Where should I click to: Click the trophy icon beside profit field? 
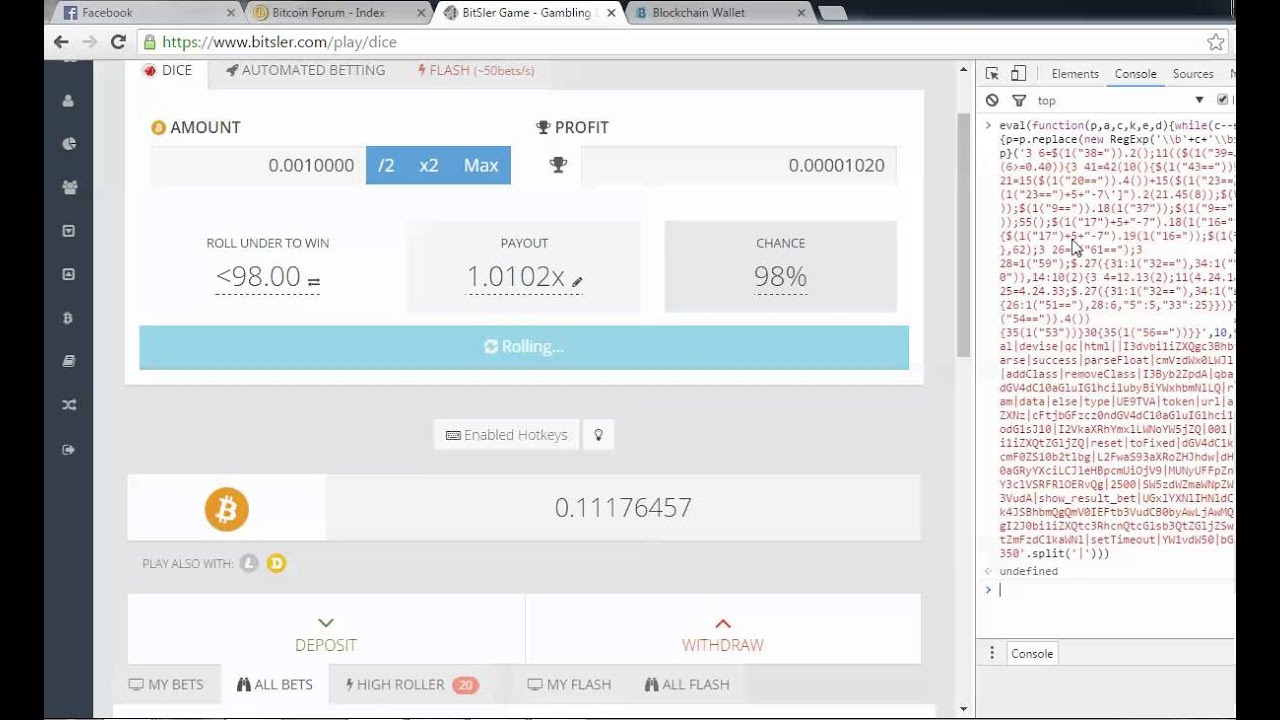pyautogui.click(x=558, y=165)
